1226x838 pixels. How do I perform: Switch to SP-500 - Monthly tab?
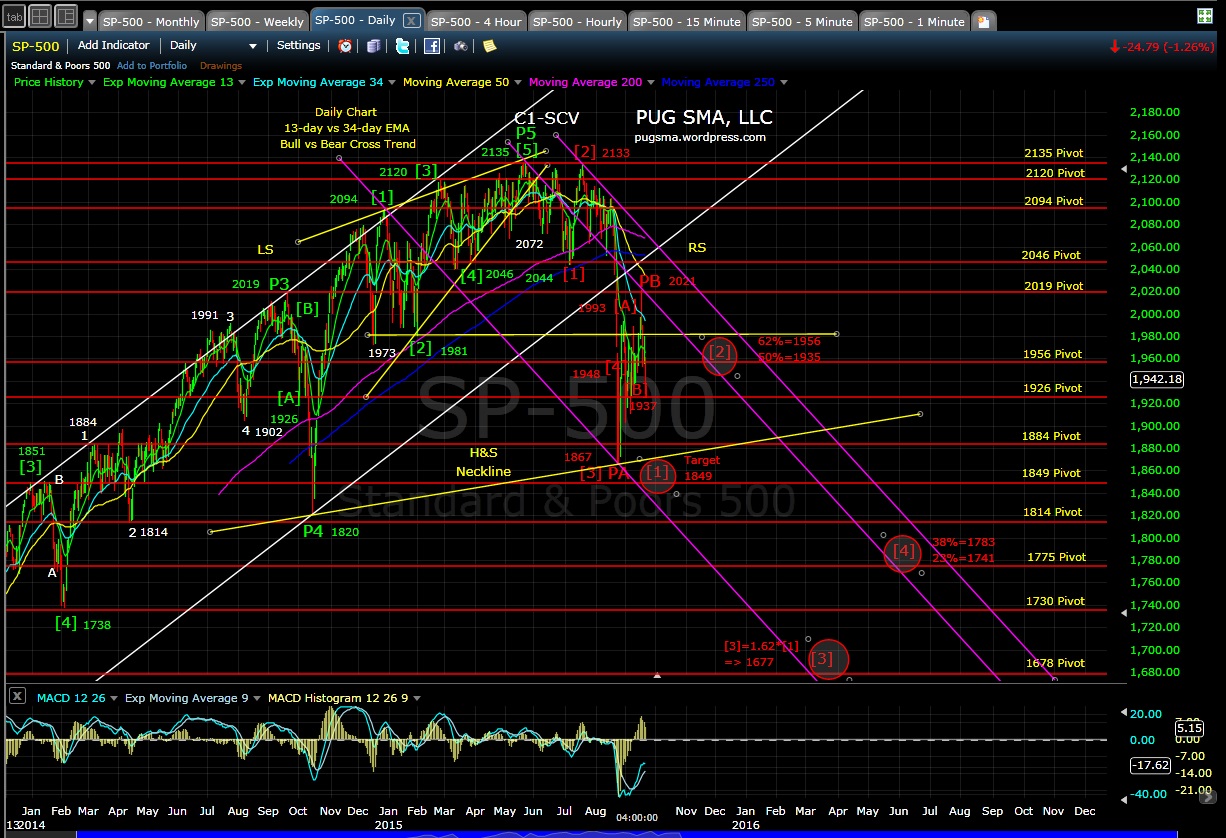pyautogui.click(x=150, y=22)
